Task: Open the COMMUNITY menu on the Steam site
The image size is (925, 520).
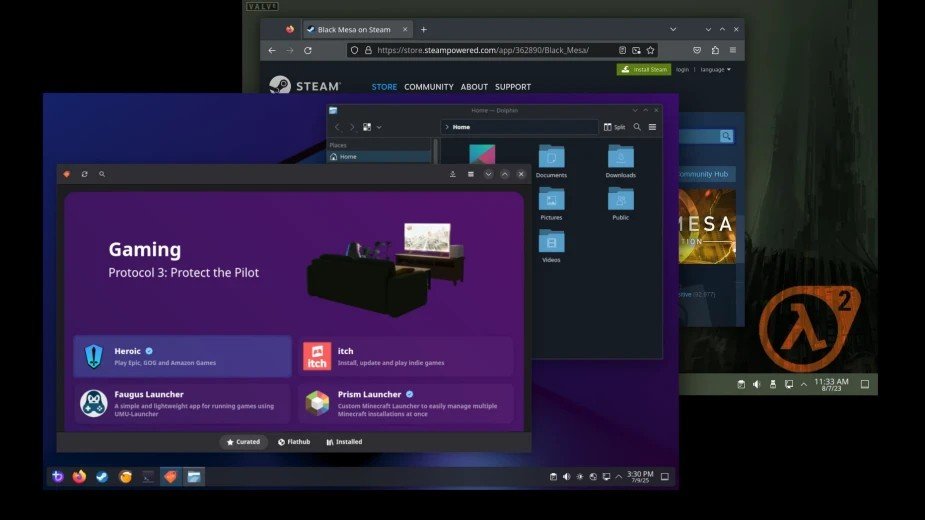Action: pyautogui.click(x=429, y=87)
